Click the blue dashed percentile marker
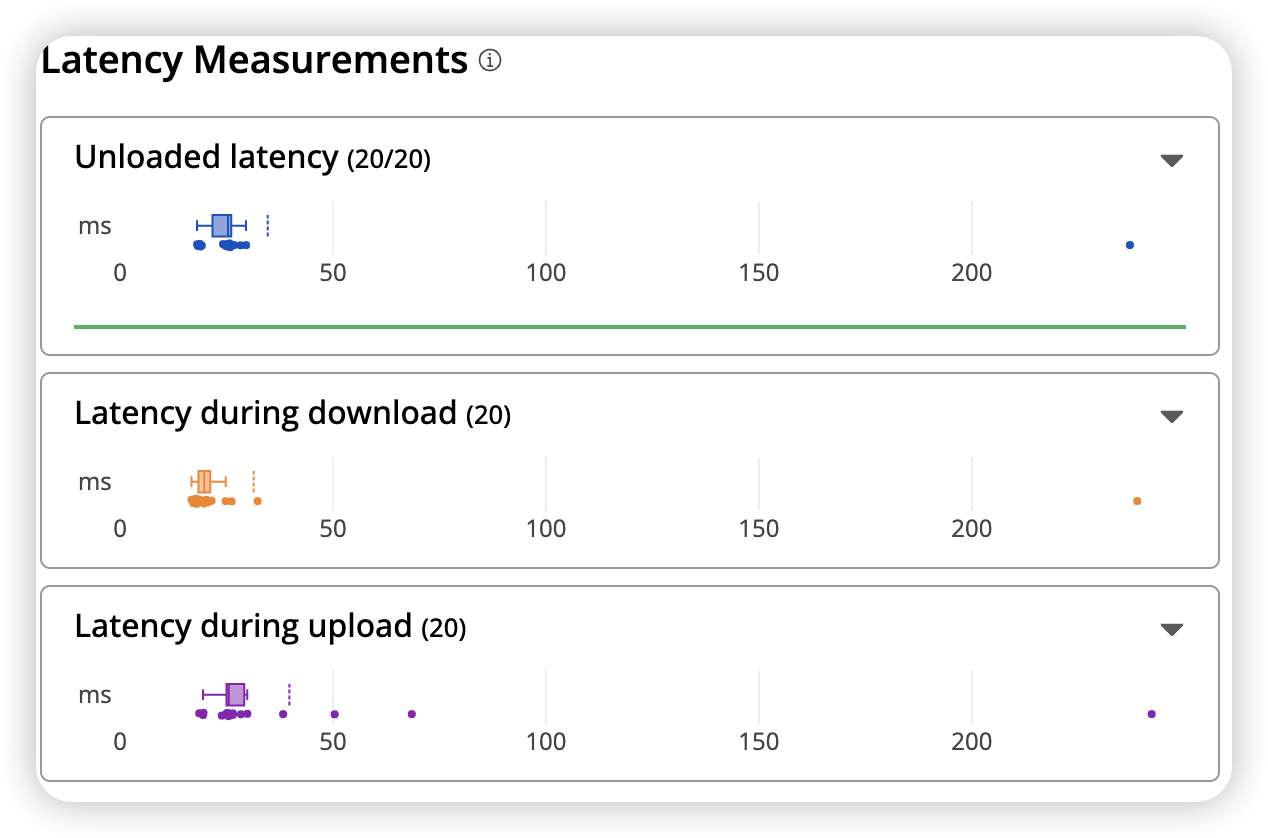The width and height of the screenshot is (1268, 838). point(268,227)
